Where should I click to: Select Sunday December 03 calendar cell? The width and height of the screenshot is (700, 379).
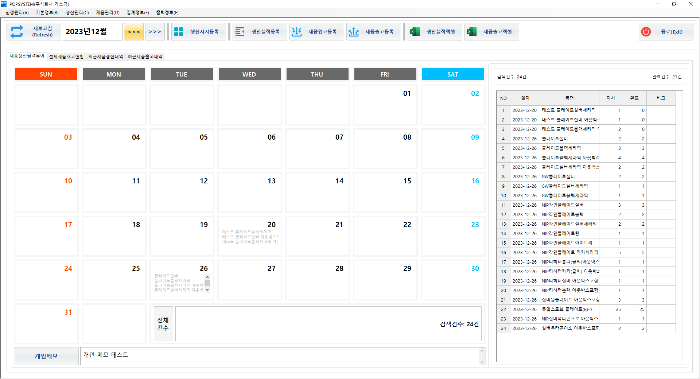point(46,149)
